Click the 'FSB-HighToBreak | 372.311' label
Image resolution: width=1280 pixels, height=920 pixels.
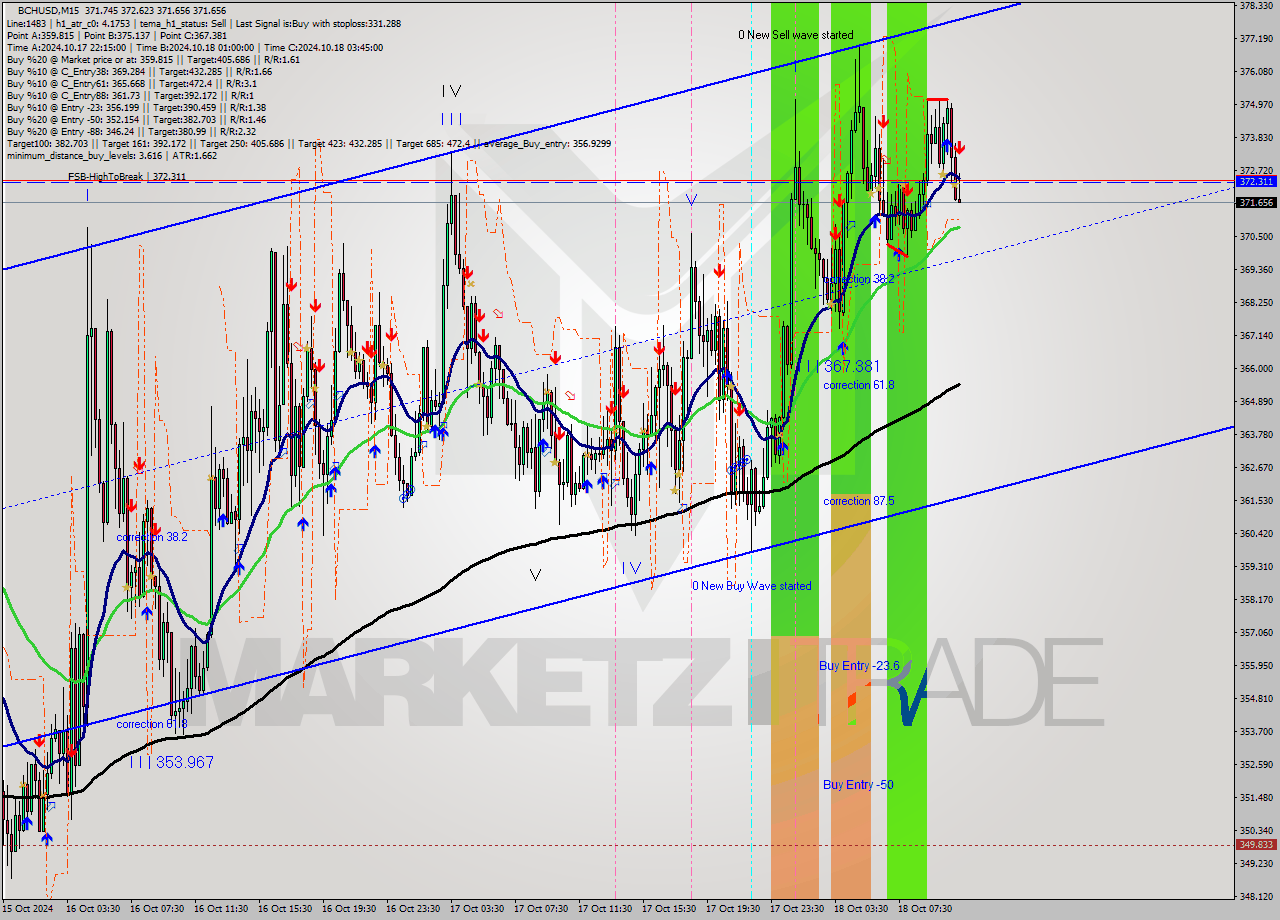click(x=126, y=176)
